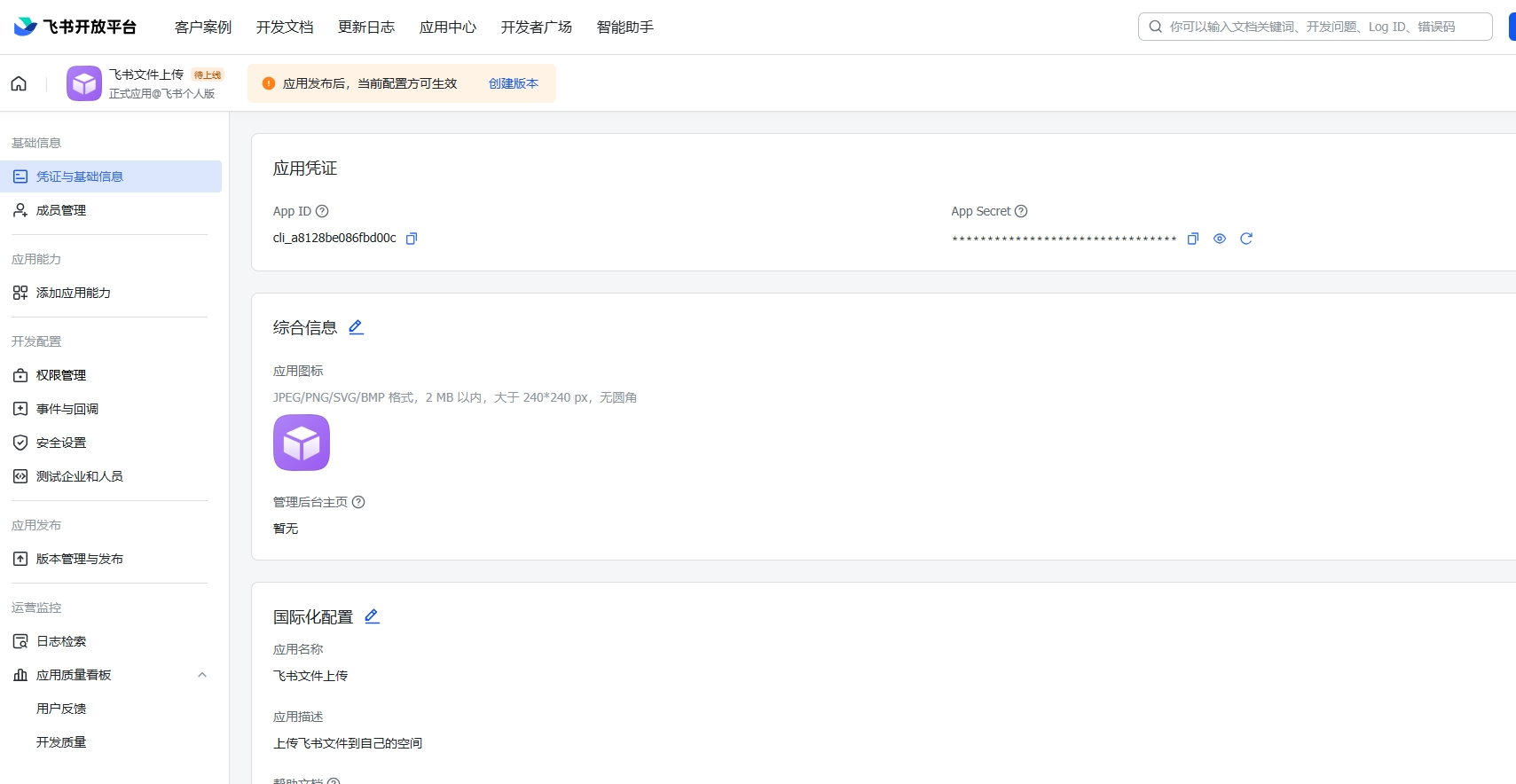Reveal App Secret with eye icon
This screenshot has width=1516, height=784.
point(1220,239)
